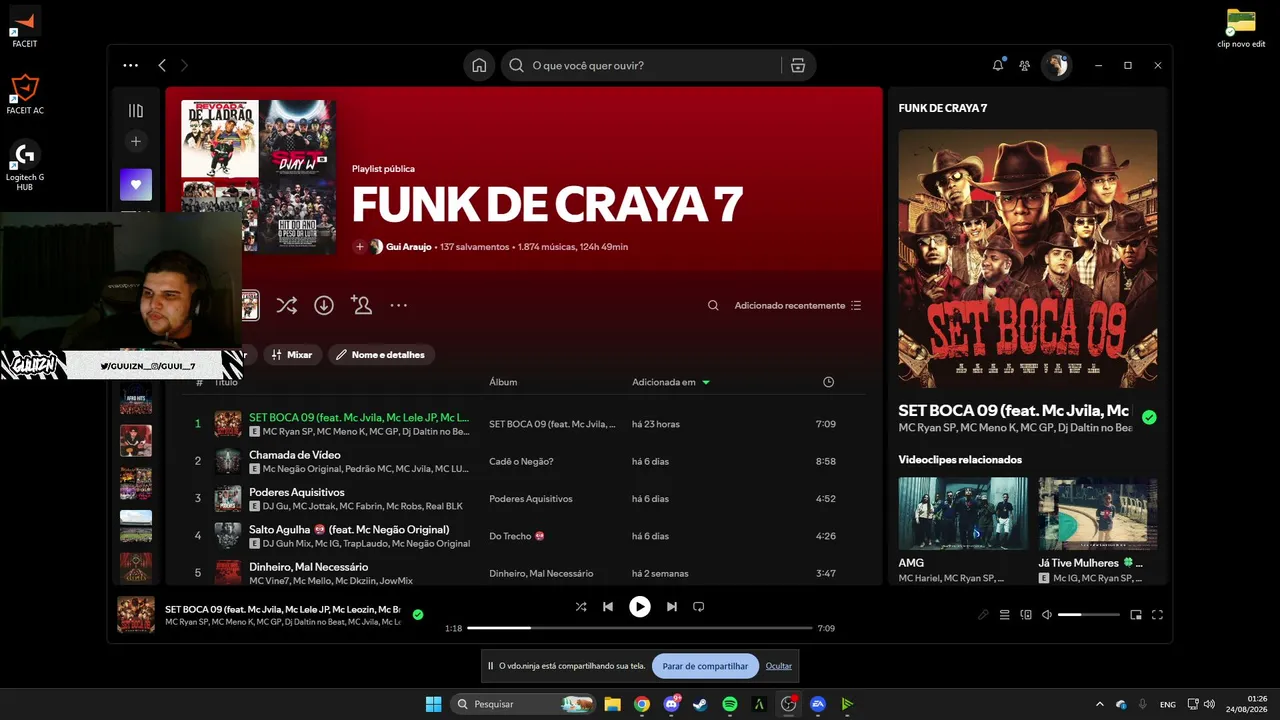Sort by the 'Adicionada em' column

click(671, 382)
